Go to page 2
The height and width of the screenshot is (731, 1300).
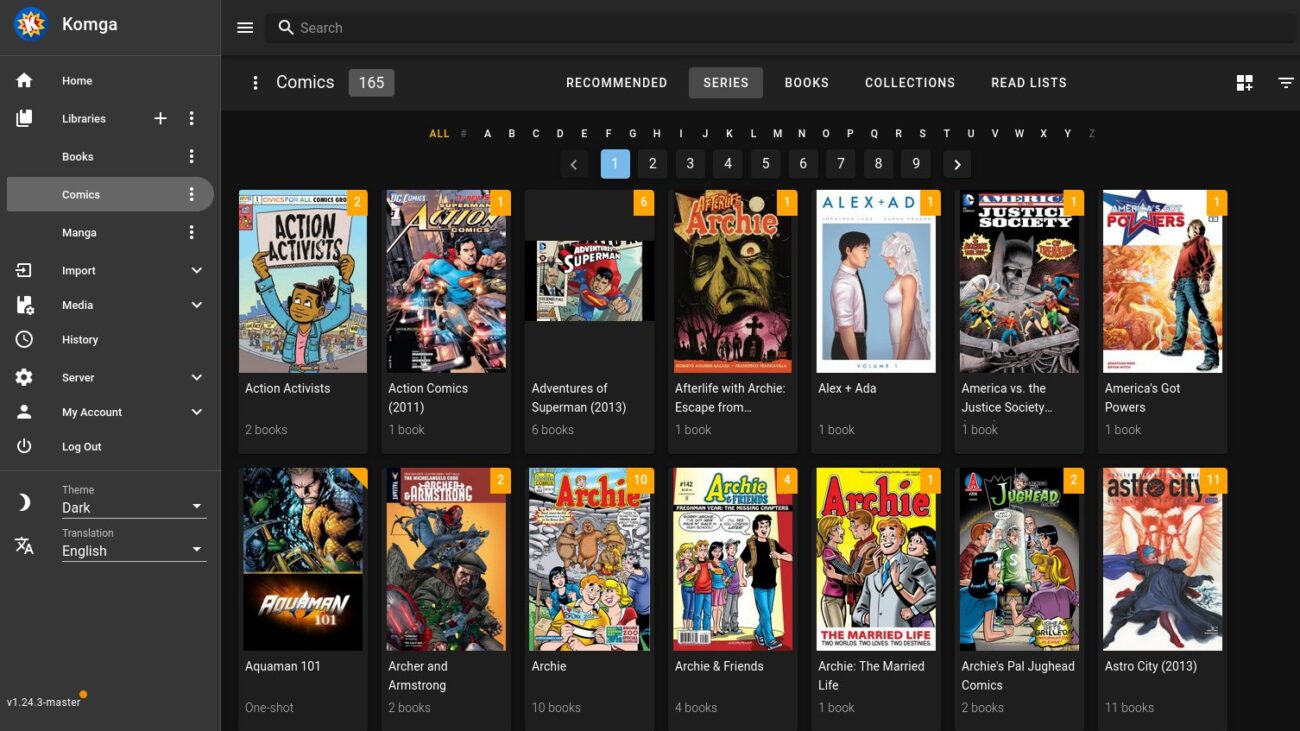(653, 164)
